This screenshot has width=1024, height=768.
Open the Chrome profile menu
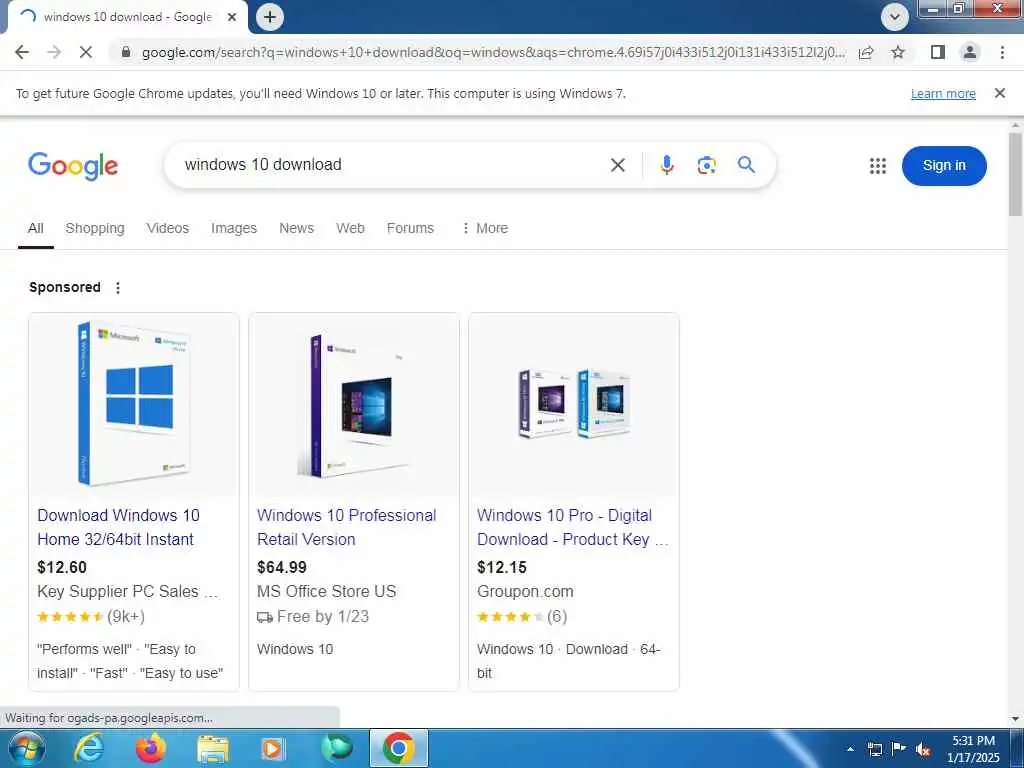click(x=970, y=52)
